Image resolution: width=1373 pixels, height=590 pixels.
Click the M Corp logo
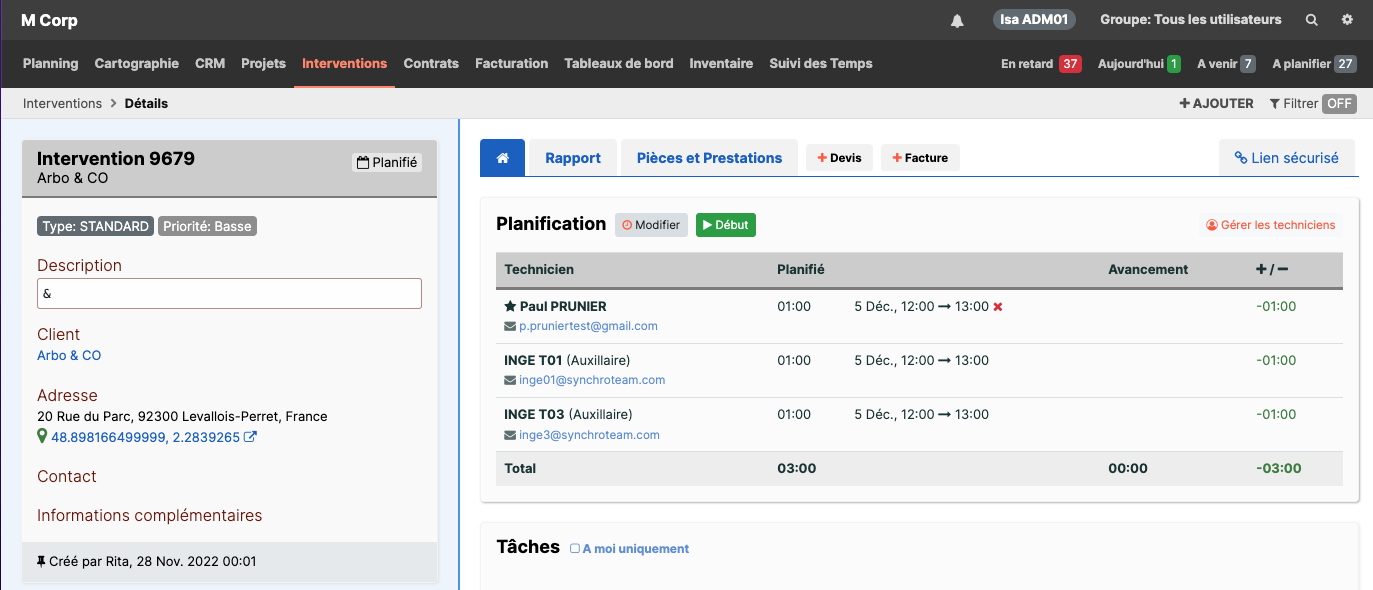[x=49, y=20]
